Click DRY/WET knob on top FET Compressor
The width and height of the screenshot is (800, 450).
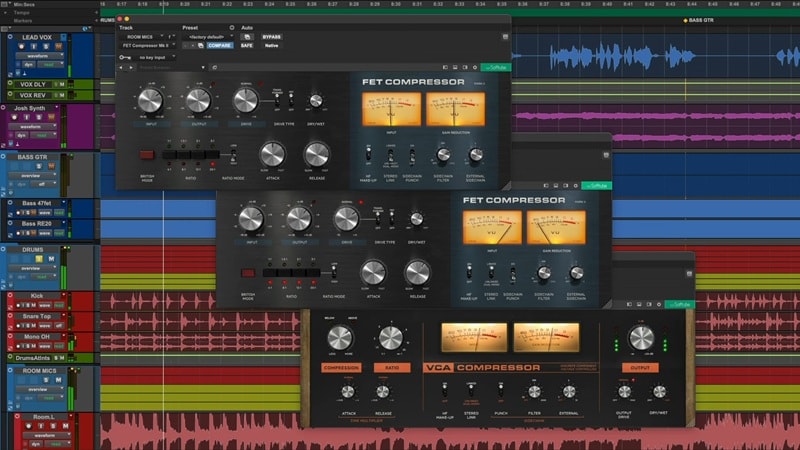coord(316,101)
